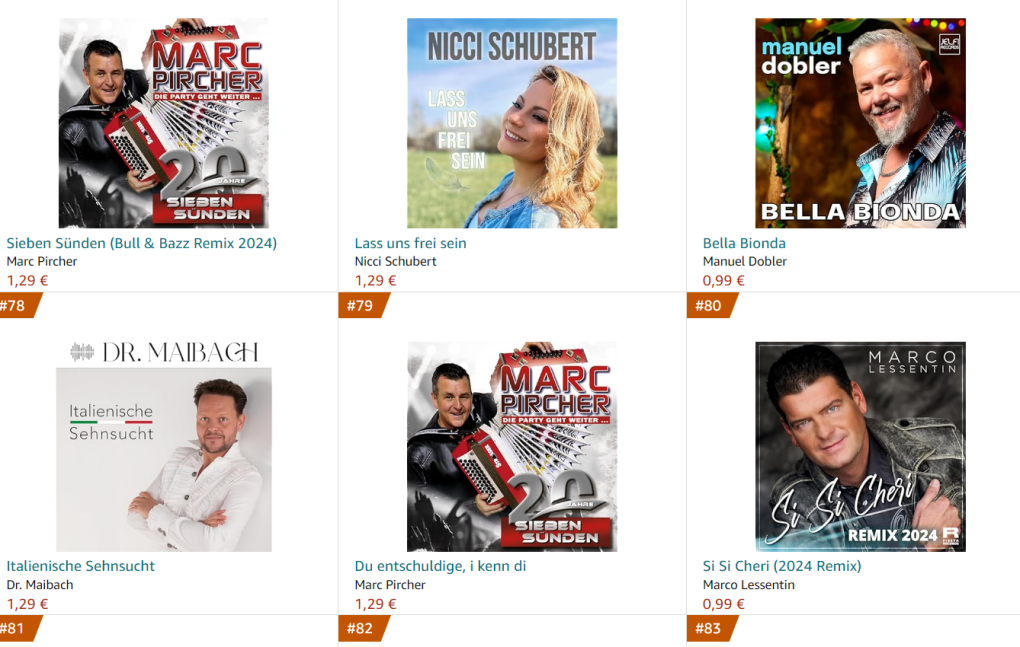Click artist name Marco Lessentin

tap(749, 585)
